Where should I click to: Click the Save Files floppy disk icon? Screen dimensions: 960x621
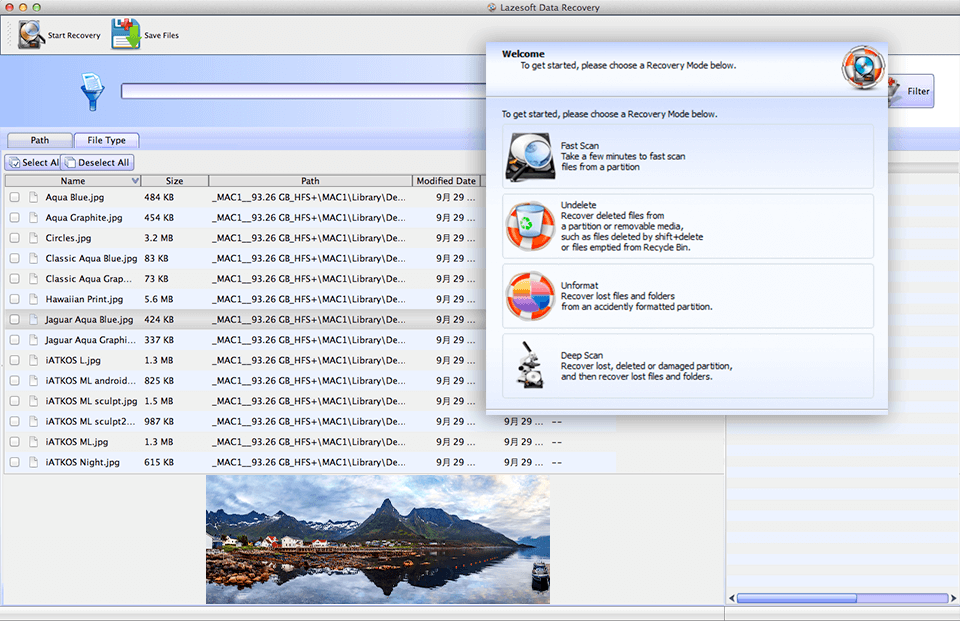coord(126,34)
